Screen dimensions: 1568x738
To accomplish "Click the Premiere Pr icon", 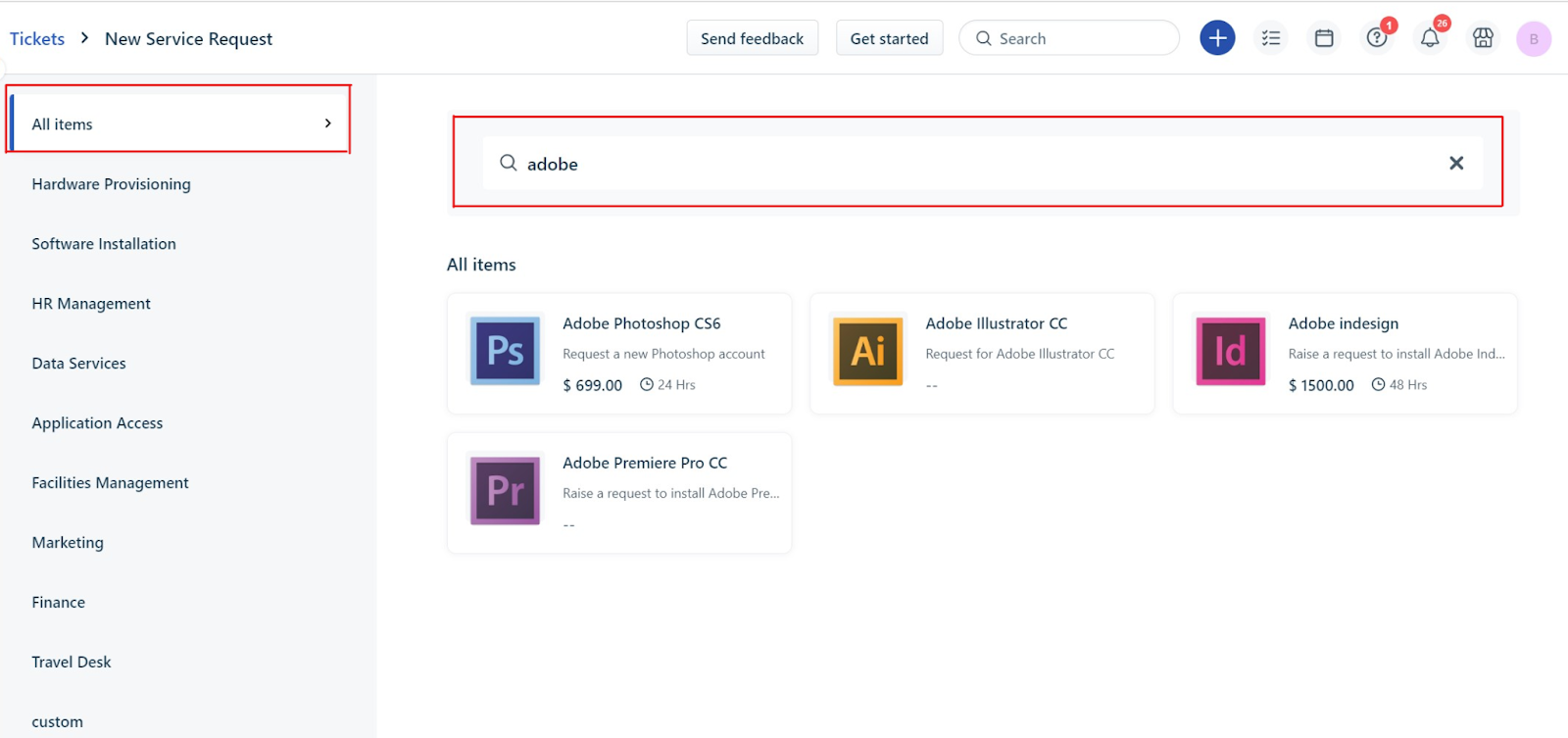I will tap(506, 489).
